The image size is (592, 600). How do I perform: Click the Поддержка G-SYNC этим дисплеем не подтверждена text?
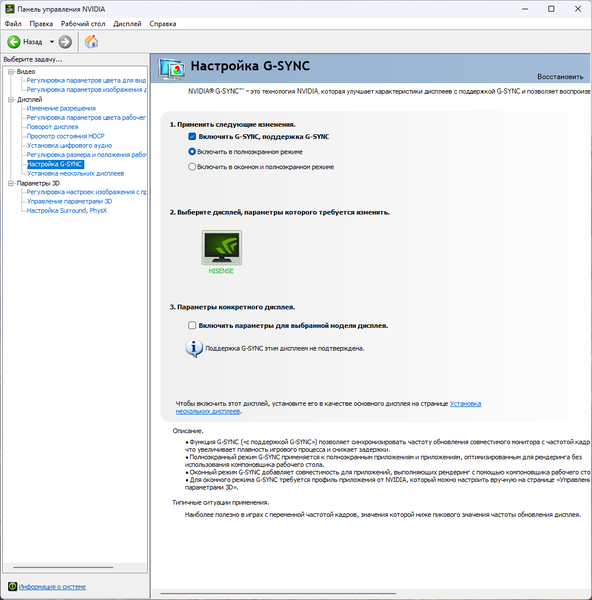pyautogui.click(x=285, y=349)
